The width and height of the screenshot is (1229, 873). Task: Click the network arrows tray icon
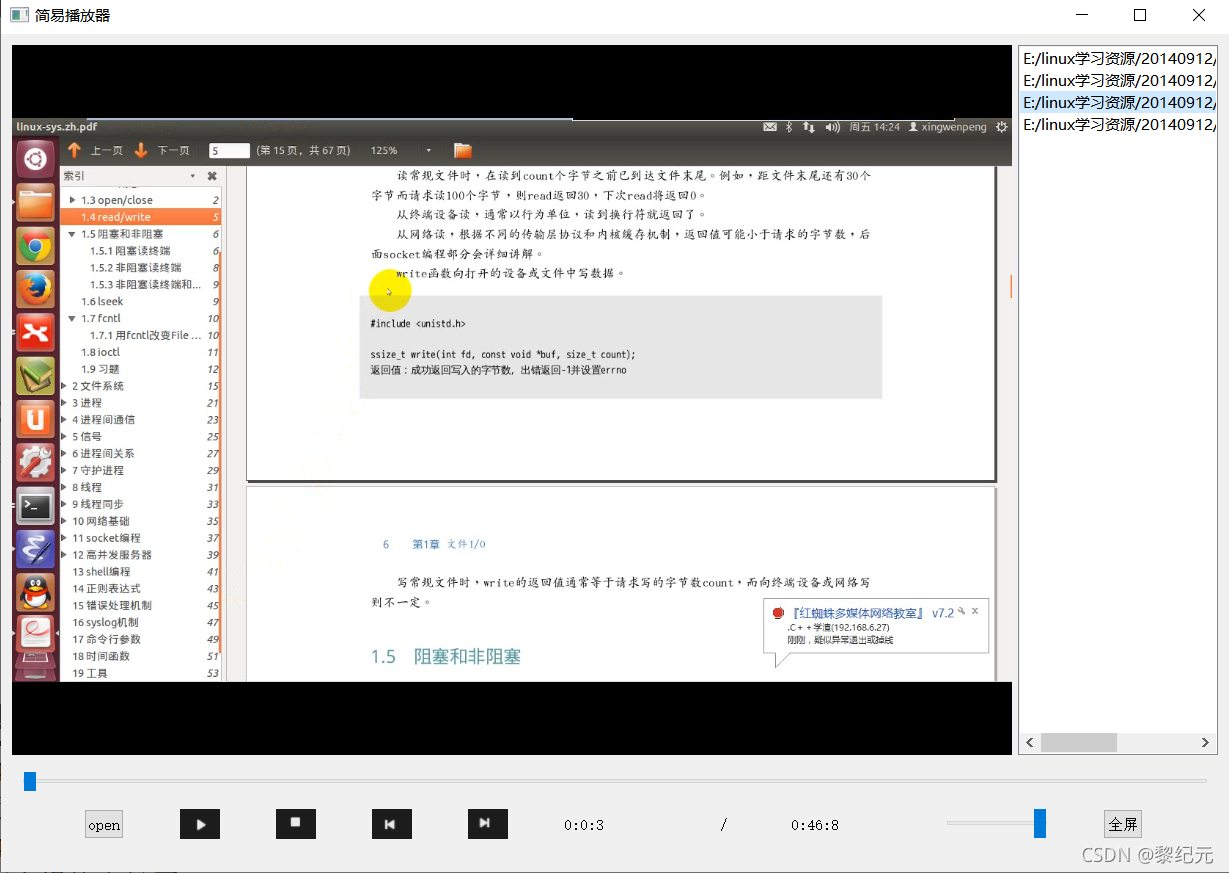click(809, 127)
